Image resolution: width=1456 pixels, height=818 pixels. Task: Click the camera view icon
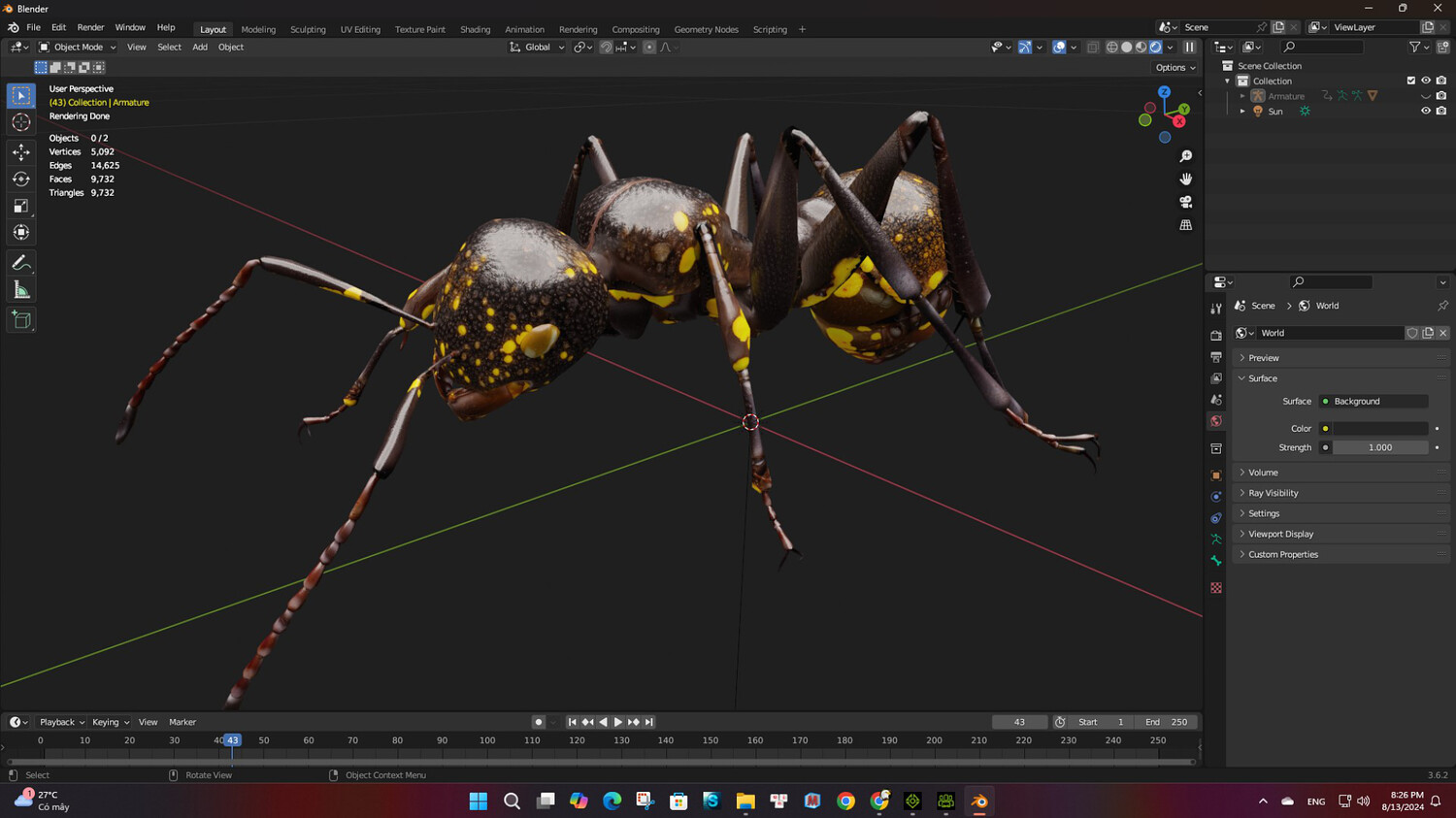pos(1185,202)
